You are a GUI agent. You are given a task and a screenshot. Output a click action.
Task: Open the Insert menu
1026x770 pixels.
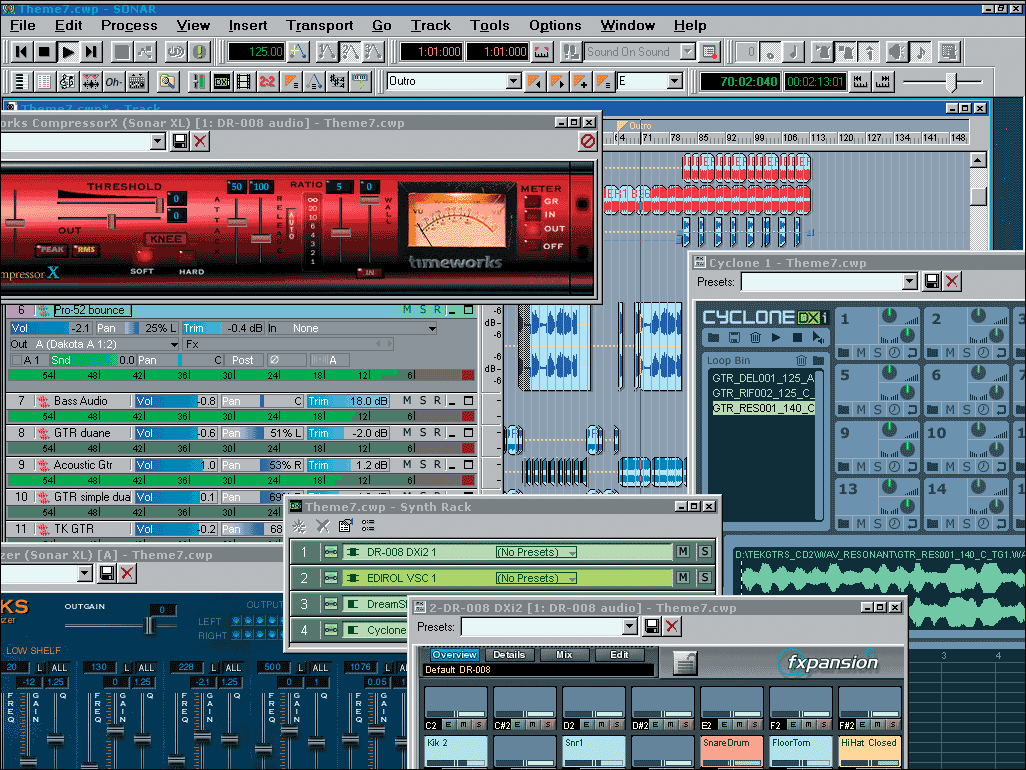click(x=248, y=26)
